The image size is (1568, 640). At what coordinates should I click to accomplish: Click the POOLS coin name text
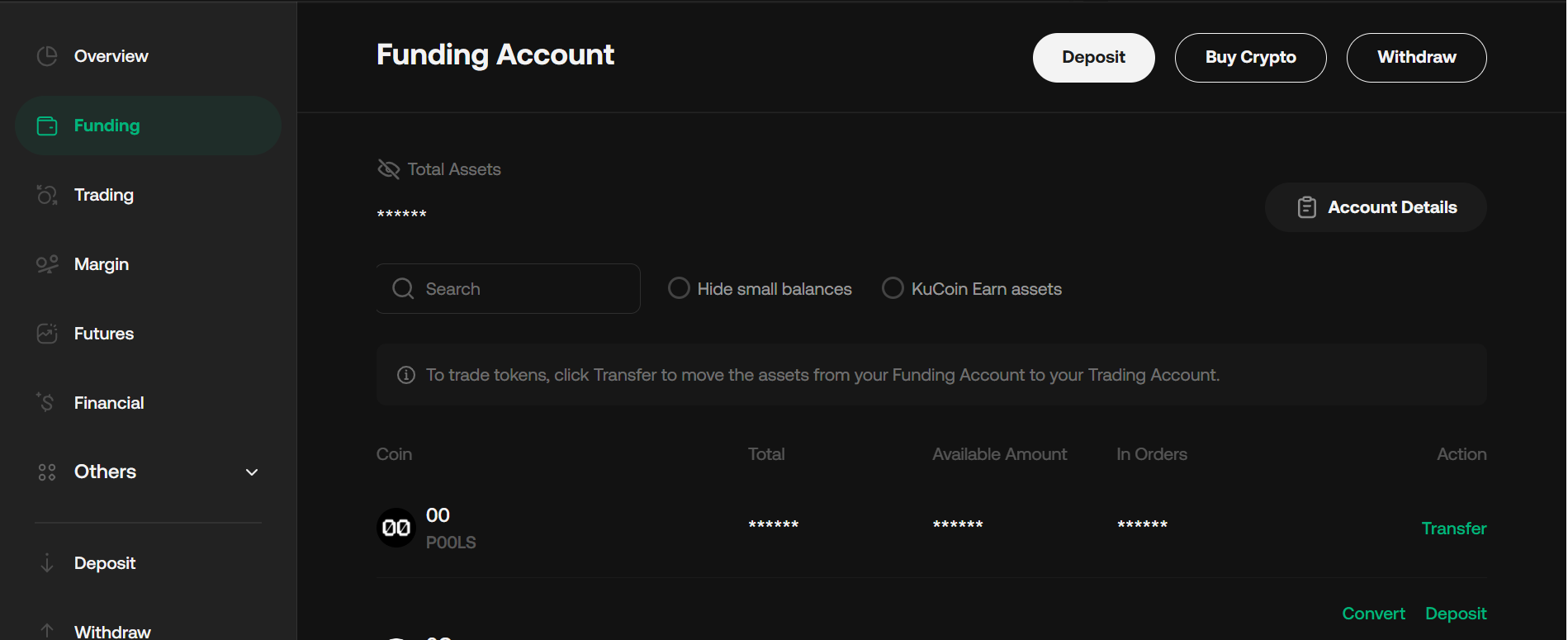tap(451, 543)
